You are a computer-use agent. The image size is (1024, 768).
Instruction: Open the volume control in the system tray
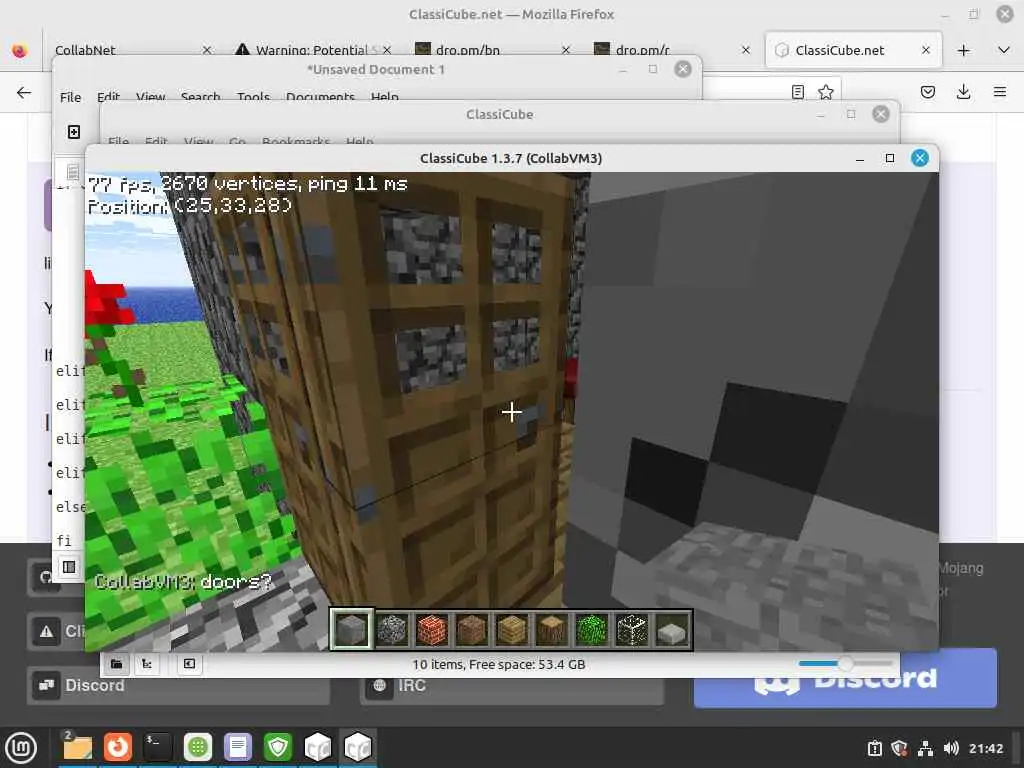951,748
